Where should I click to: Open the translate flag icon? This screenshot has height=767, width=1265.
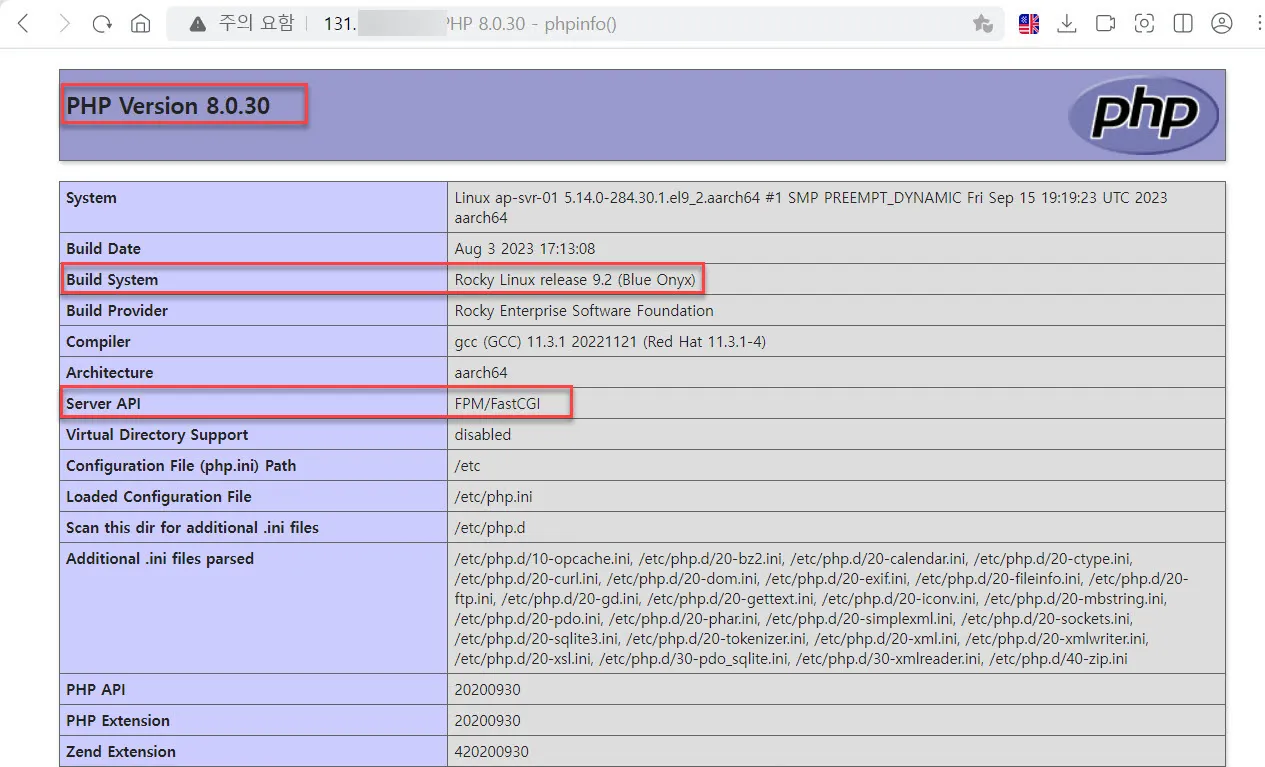pos(1028,22)
